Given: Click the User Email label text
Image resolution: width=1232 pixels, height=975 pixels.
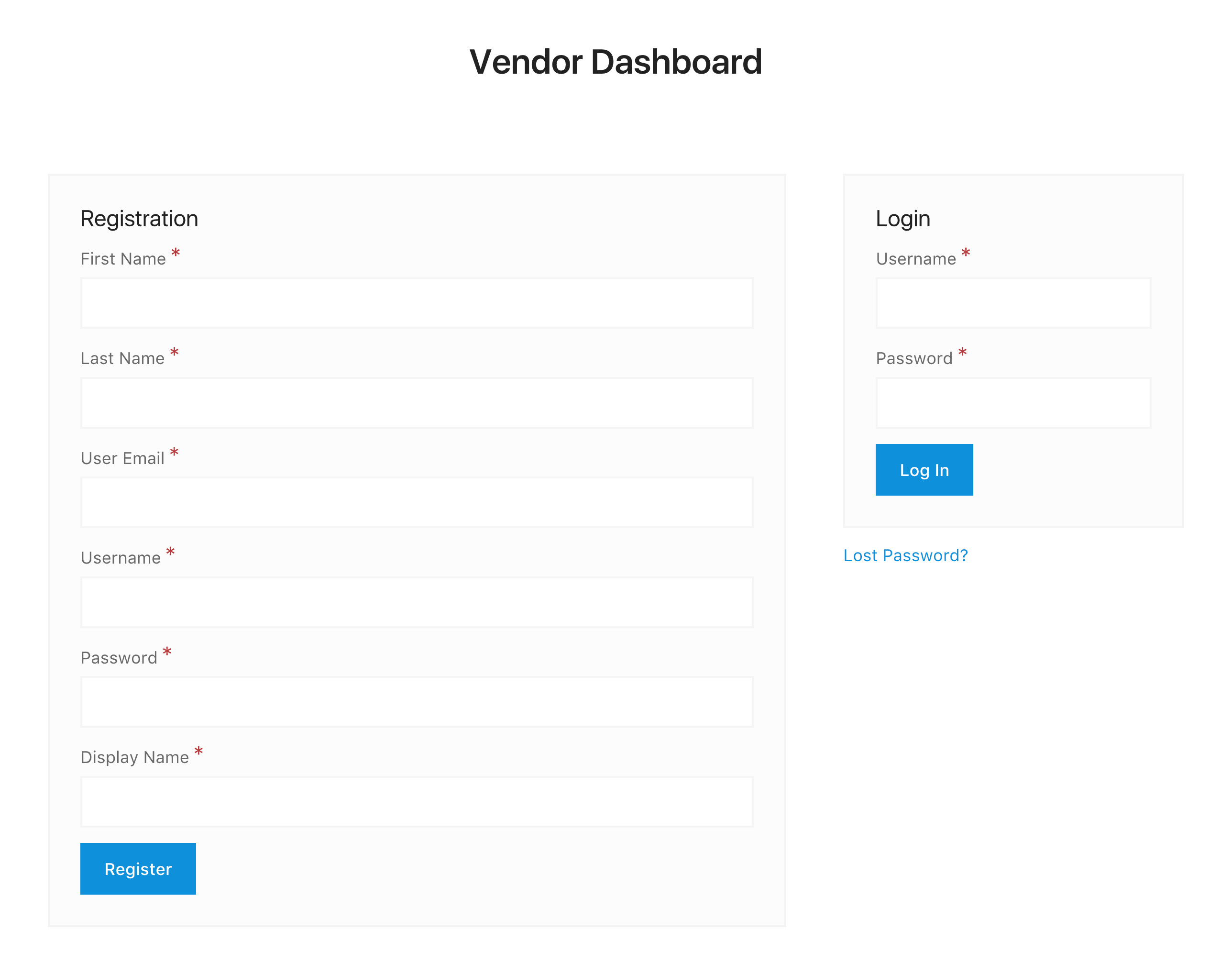Looking at the screenshot, I should tap(122, 458).
